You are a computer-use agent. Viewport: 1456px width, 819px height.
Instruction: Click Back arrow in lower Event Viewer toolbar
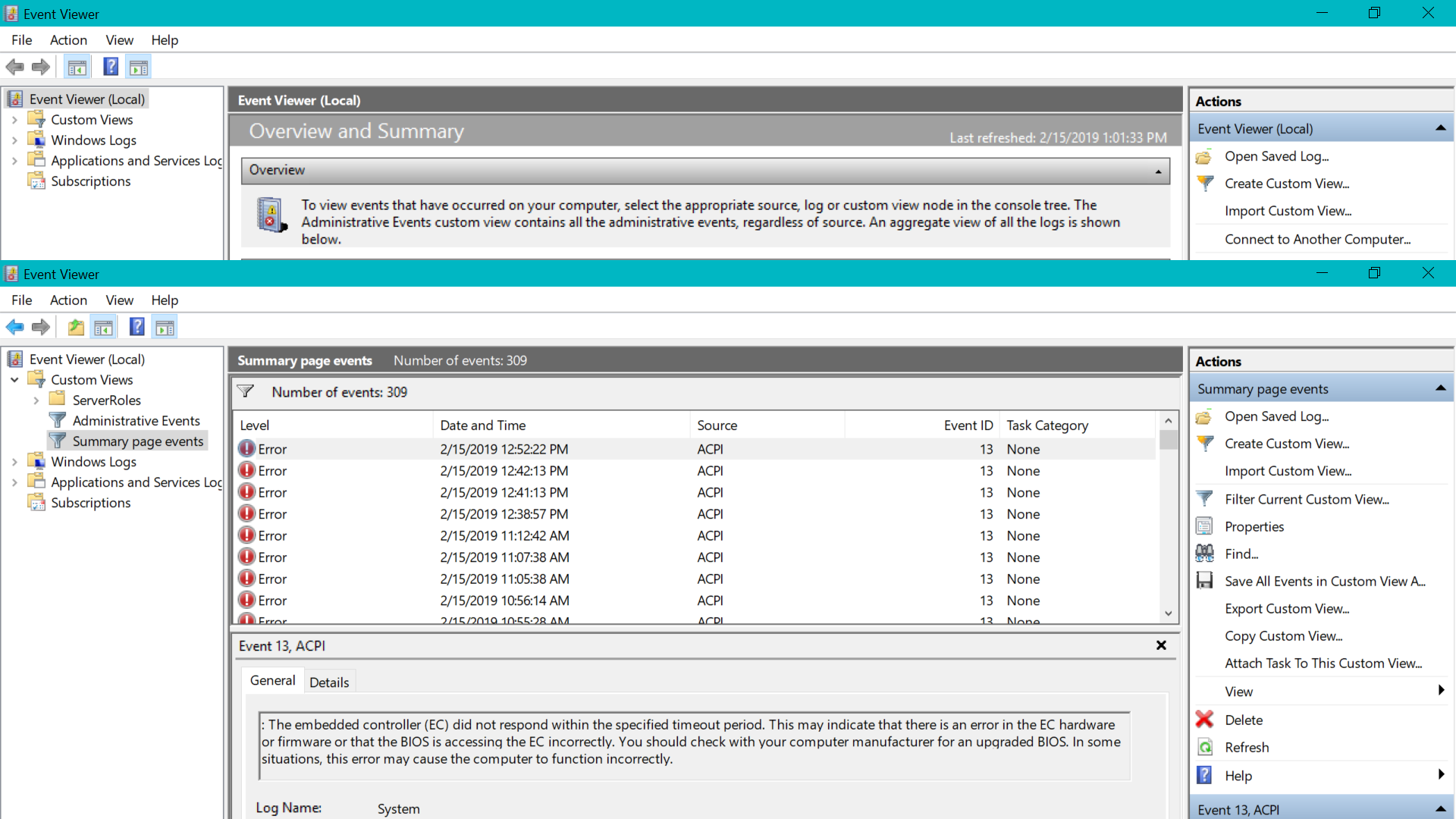(15, 328)
